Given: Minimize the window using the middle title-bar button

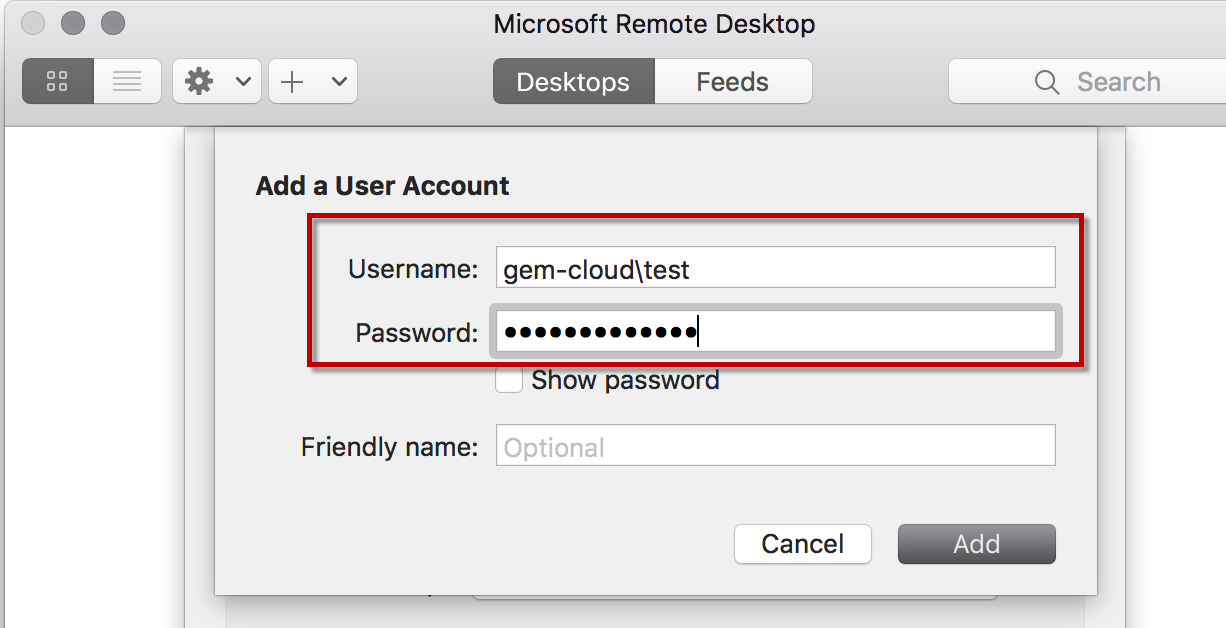Looking at the screenshot, I should point(73,22).
